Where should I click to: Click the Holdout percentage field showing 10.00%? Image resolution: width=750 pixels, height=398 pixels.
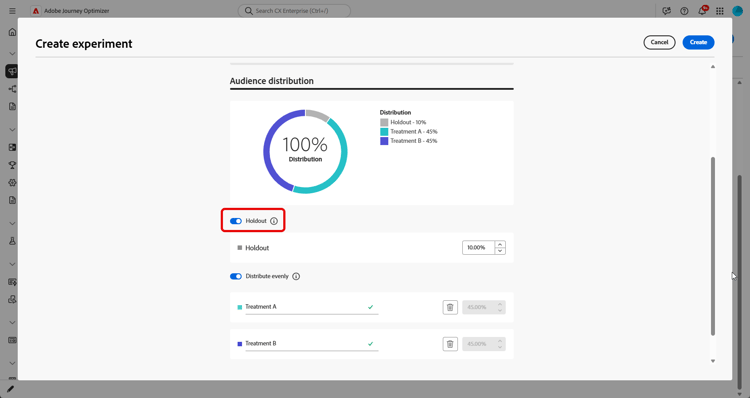(478, 248)
